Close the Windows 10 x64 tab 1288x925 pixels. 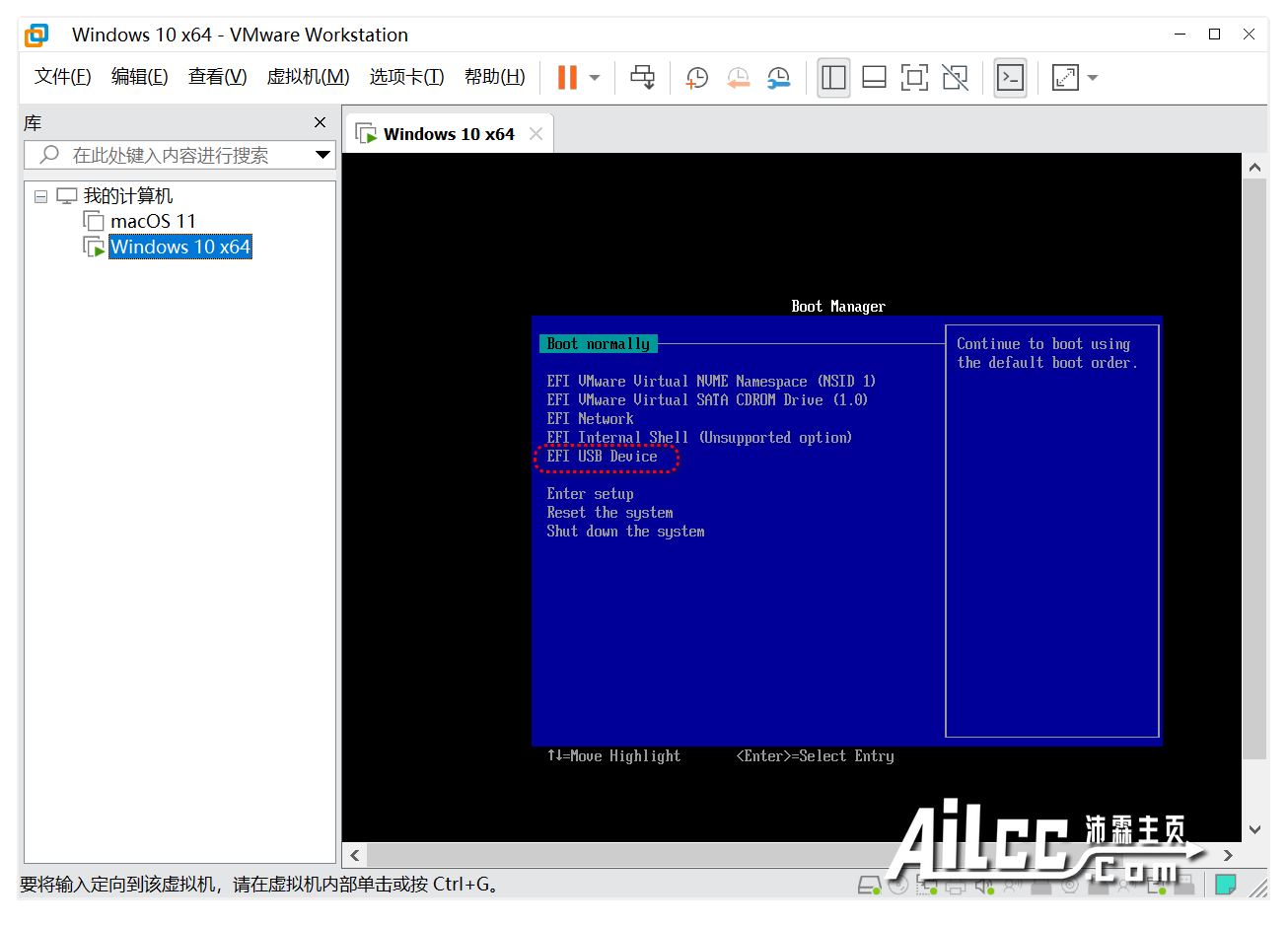[x=536, y=134]
